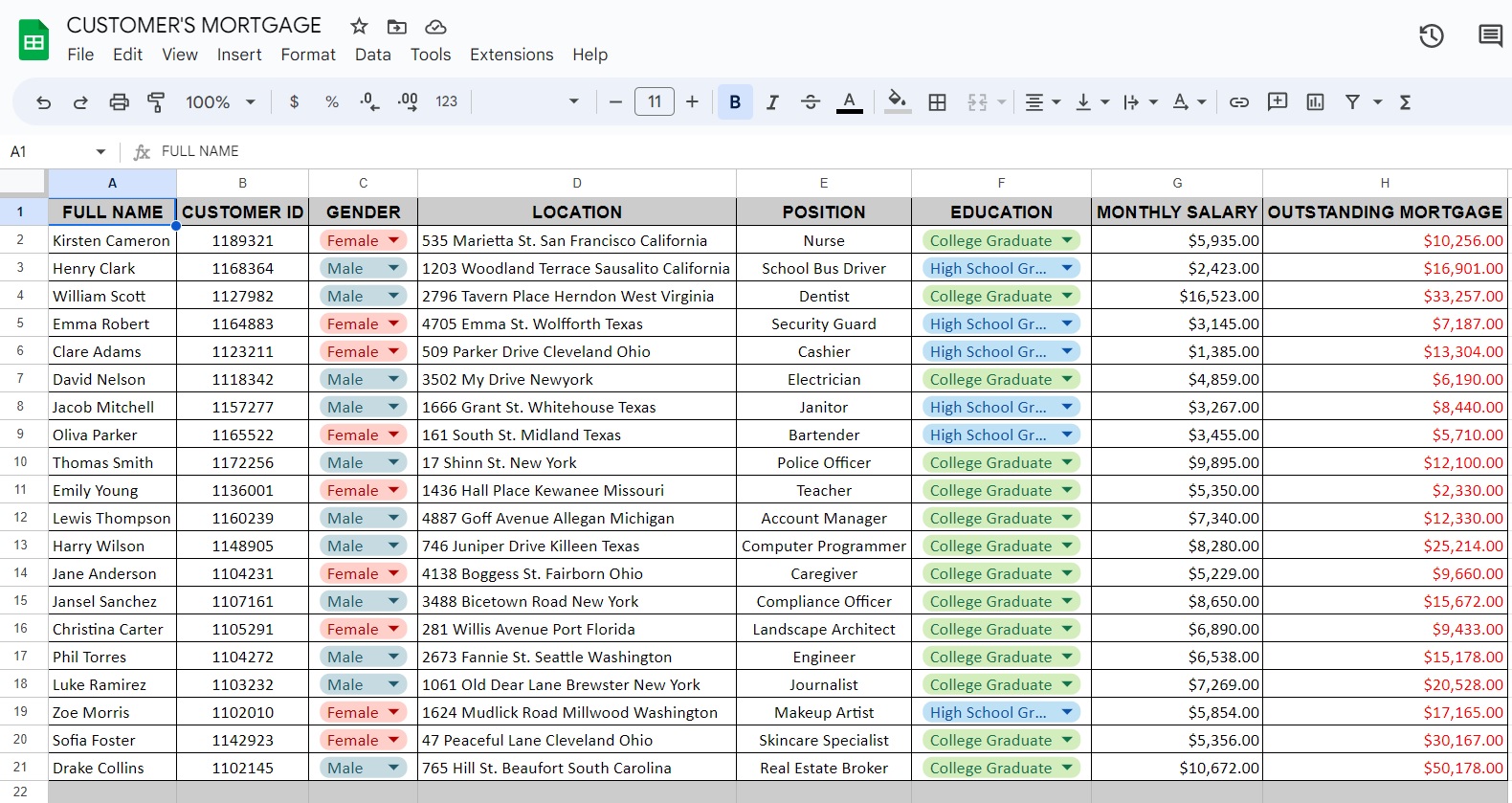Viewport: 1512px width, 803px height.
Task: Print the spreadsheet with printer icon
Action: [119, 102]
